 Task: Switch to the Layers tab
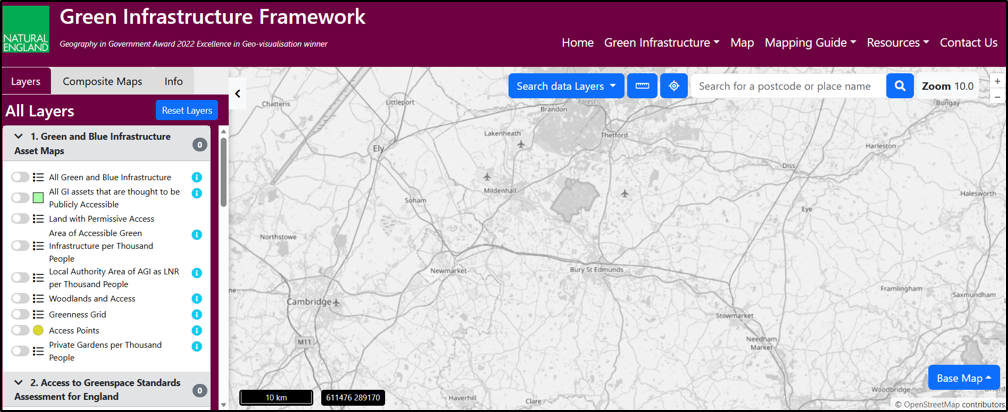point(26,82)
